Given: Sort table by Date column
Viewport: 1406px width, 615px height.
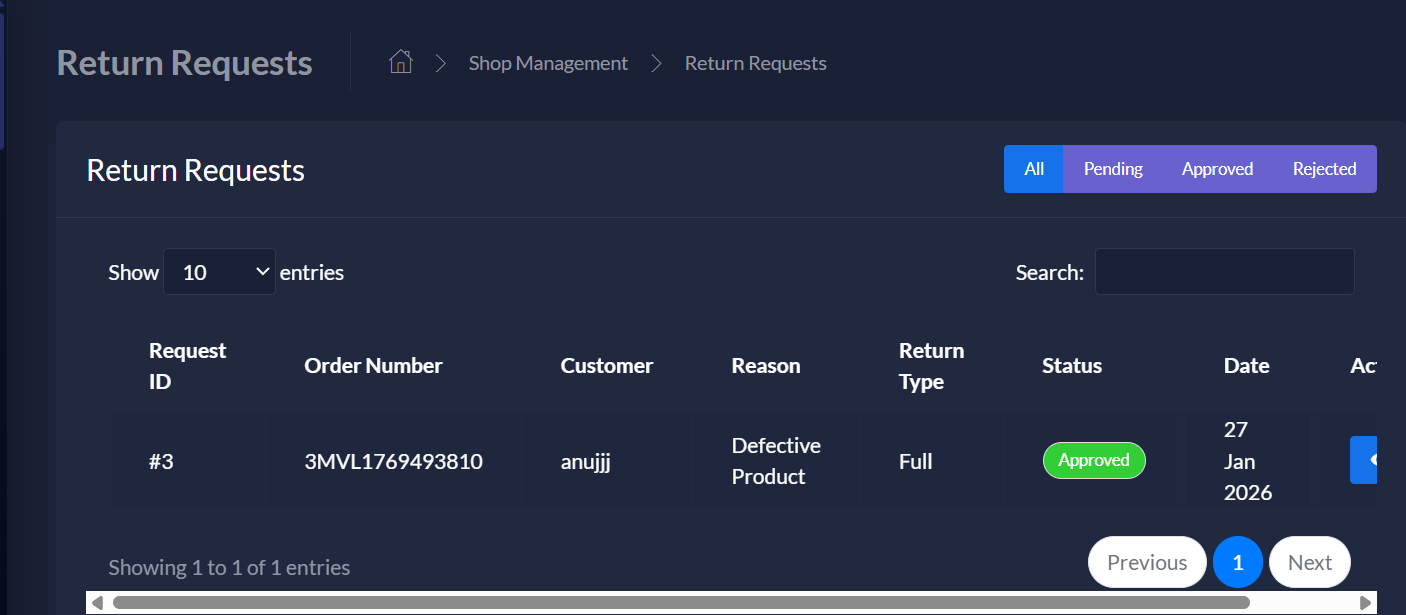Looking at the screenshot, I should (x=1246, y=365).
